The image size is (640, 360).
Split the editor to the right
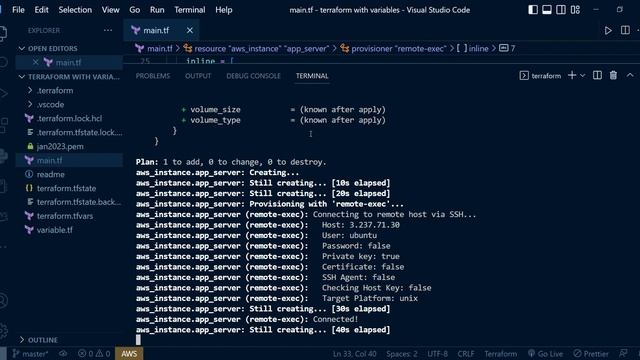625,30
